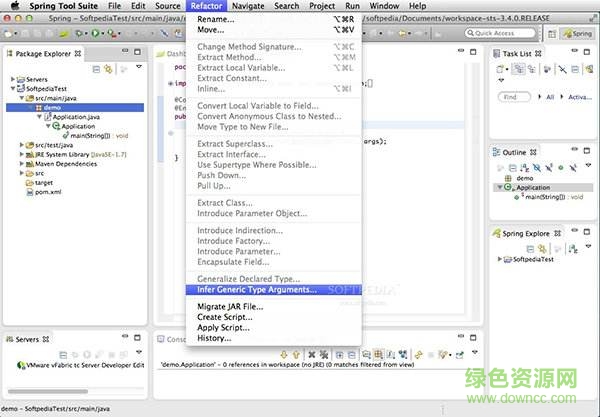Click Show Next Match arrow in Search view
The width and height of the screenshot is (600, 417).
point(284,355)
